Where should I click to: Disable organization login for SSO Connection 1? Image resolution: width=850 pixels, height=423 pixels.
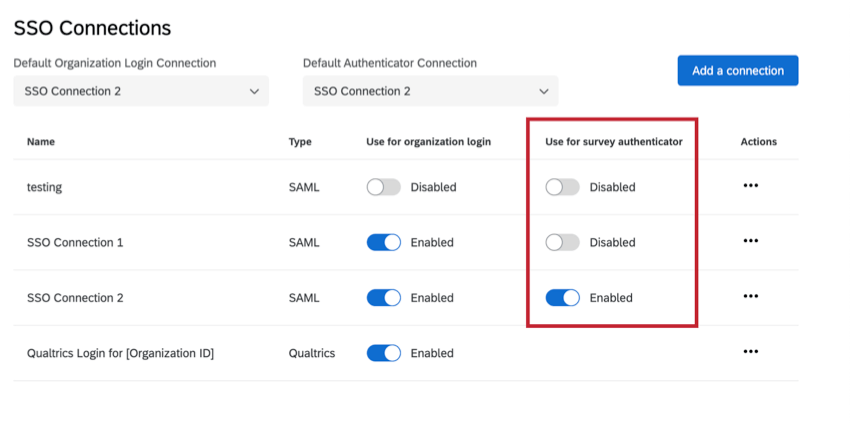pos(383,242)
